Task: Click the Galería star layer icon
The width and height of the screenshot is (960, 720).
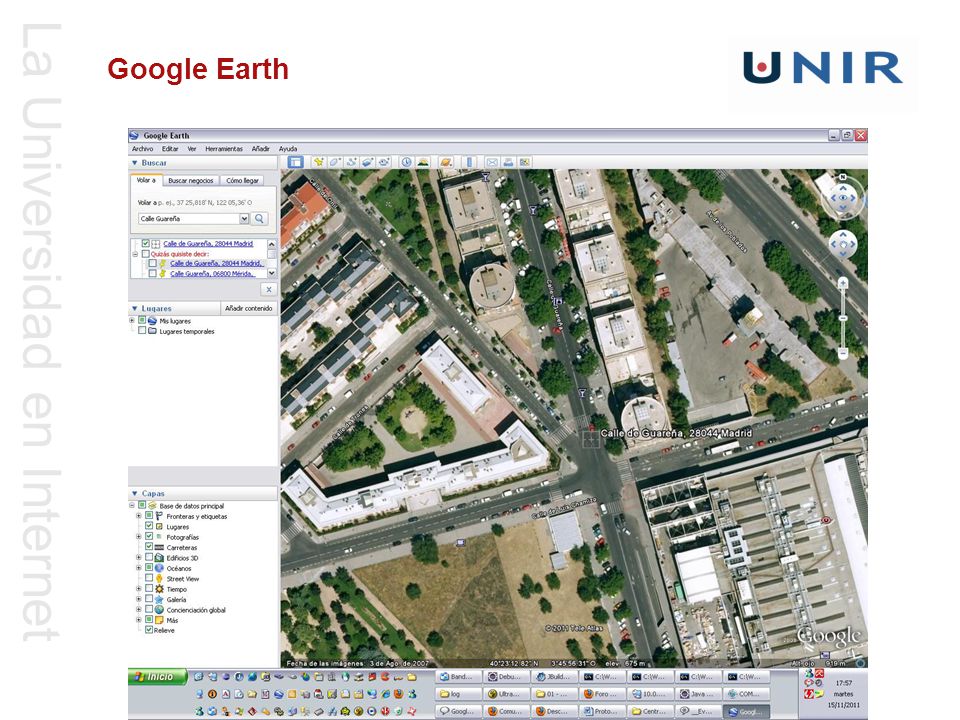Action: 159,599
